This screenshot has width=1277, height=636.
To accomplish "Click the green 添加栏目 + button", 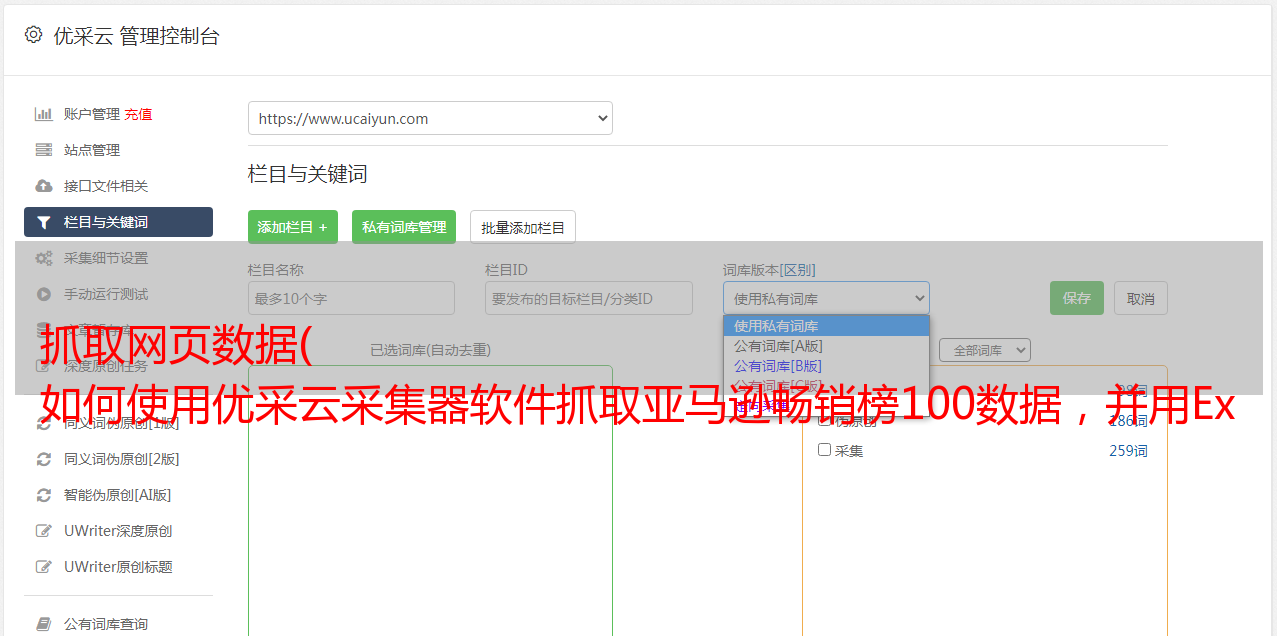I will [293, 227].
